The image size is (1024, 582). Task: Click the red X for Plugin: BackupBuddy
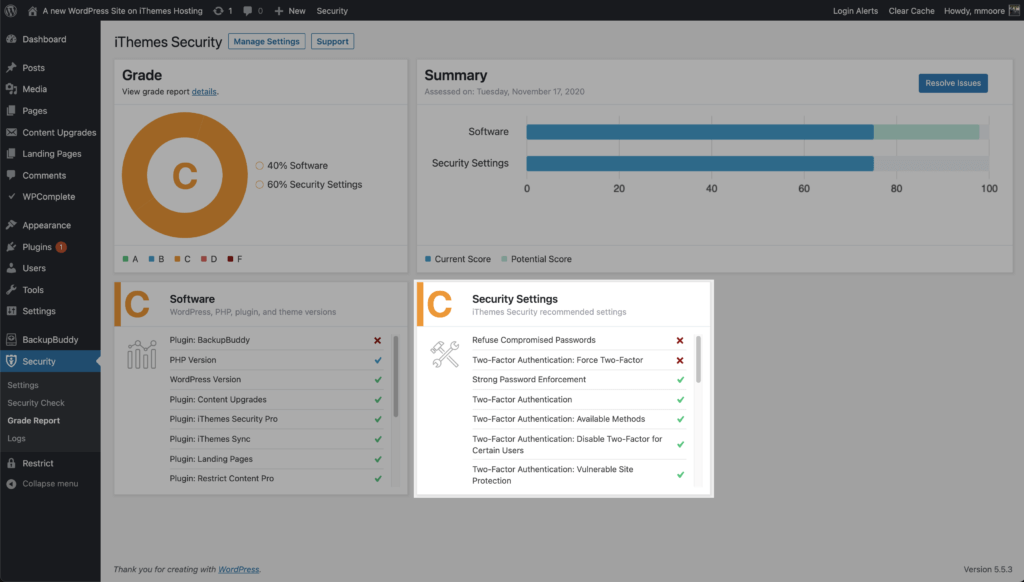pos(377,340)
